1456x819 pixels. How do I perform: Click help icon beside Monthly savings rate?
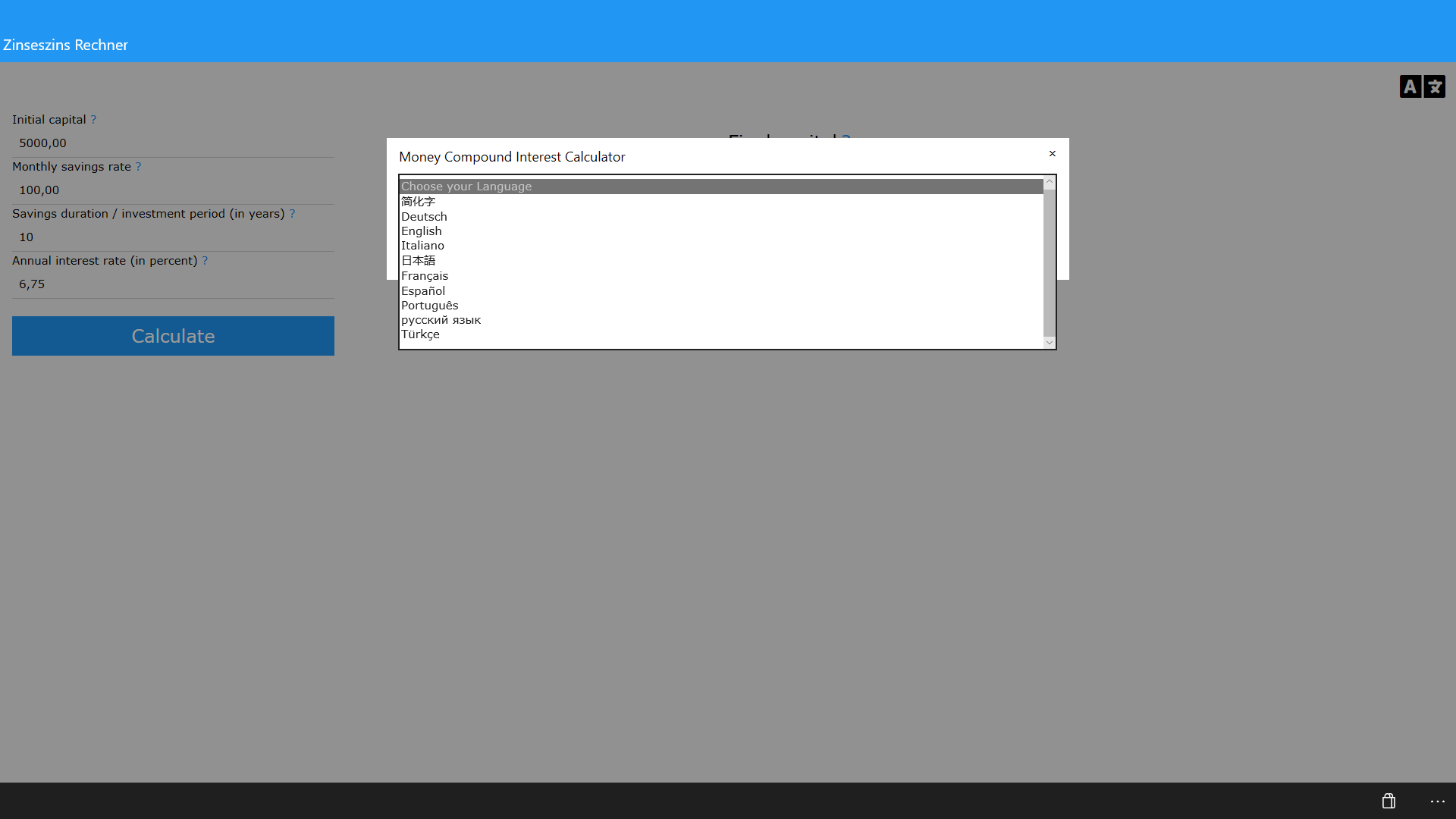click(x=138, y=167)
